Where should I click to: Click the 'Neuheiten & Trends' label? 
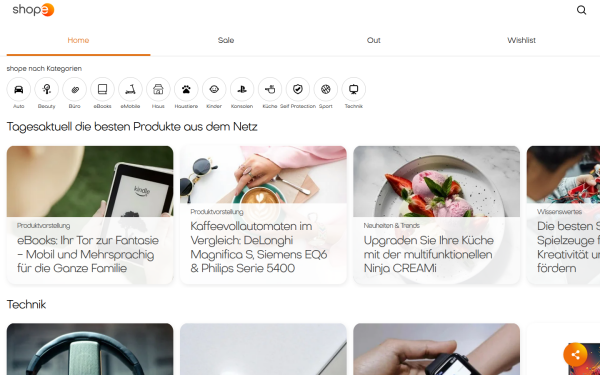391,225
